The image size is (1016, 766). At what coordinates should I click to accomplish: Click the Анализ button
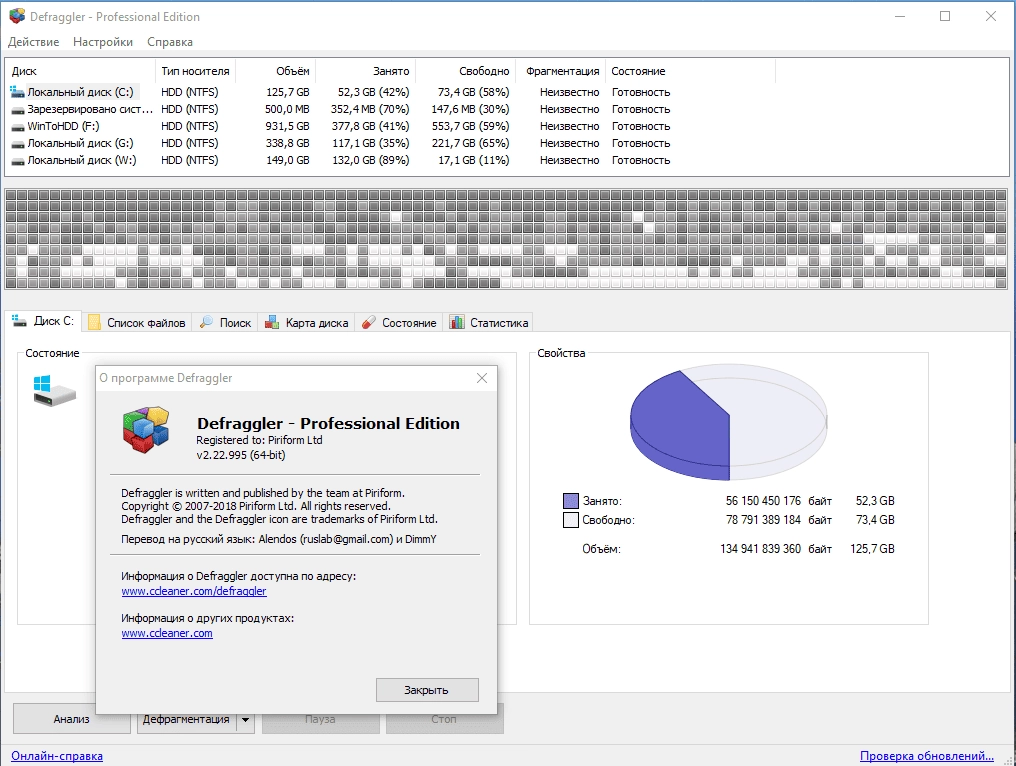(71, 719)
